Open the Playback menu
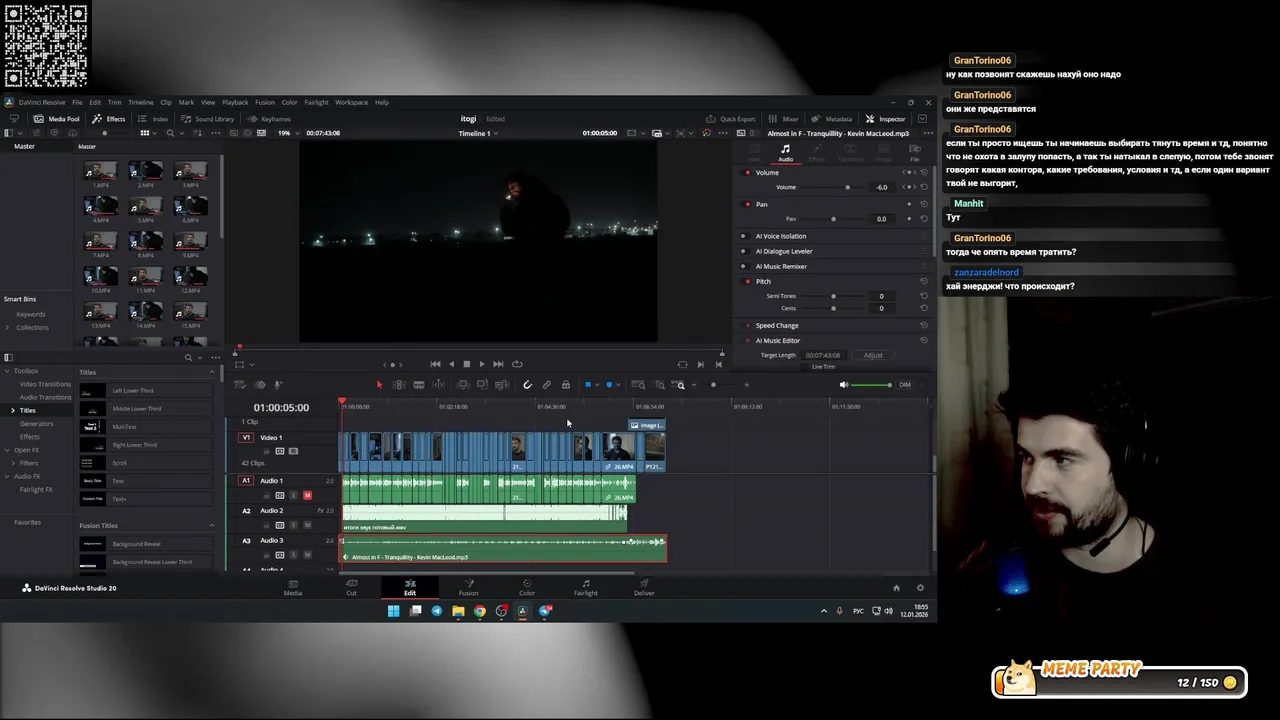 (235, 102)
